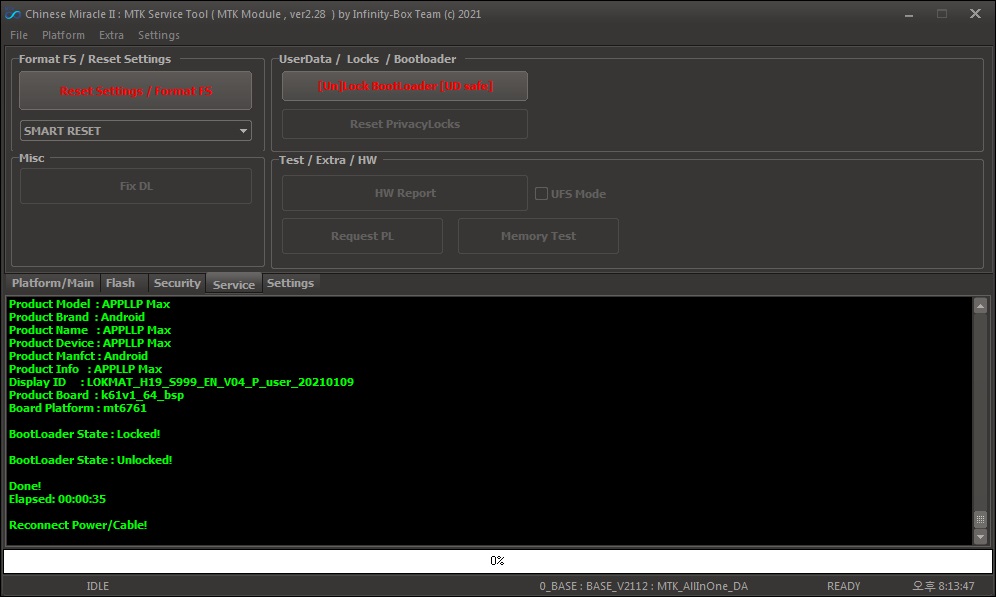Viewport: 996px width, 597px height.
Task: Enable the UFS Mode checkbox
Action: click(x=541, y=194)
